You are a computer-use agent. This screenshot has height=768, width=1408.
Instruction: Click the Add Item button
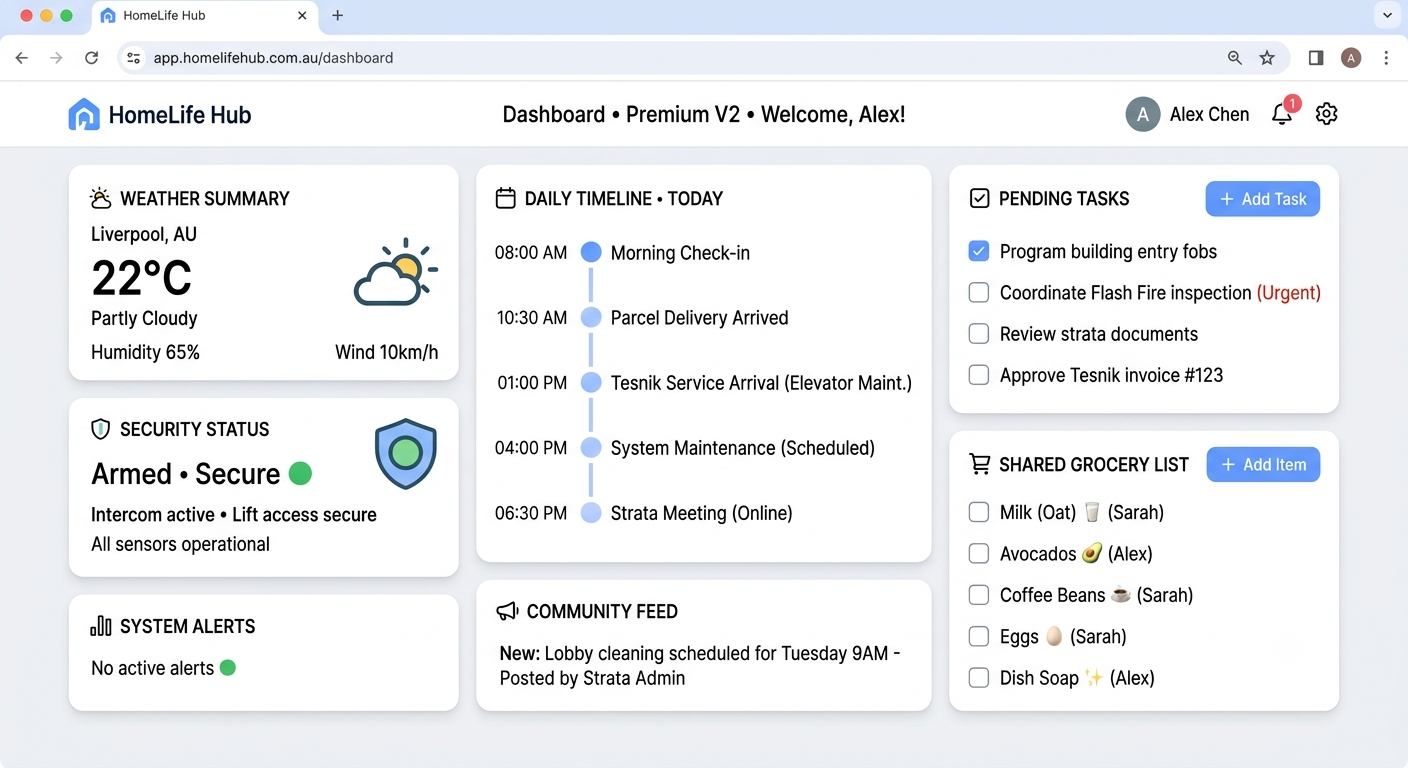pyautogui.click(x=1263, y=465)
